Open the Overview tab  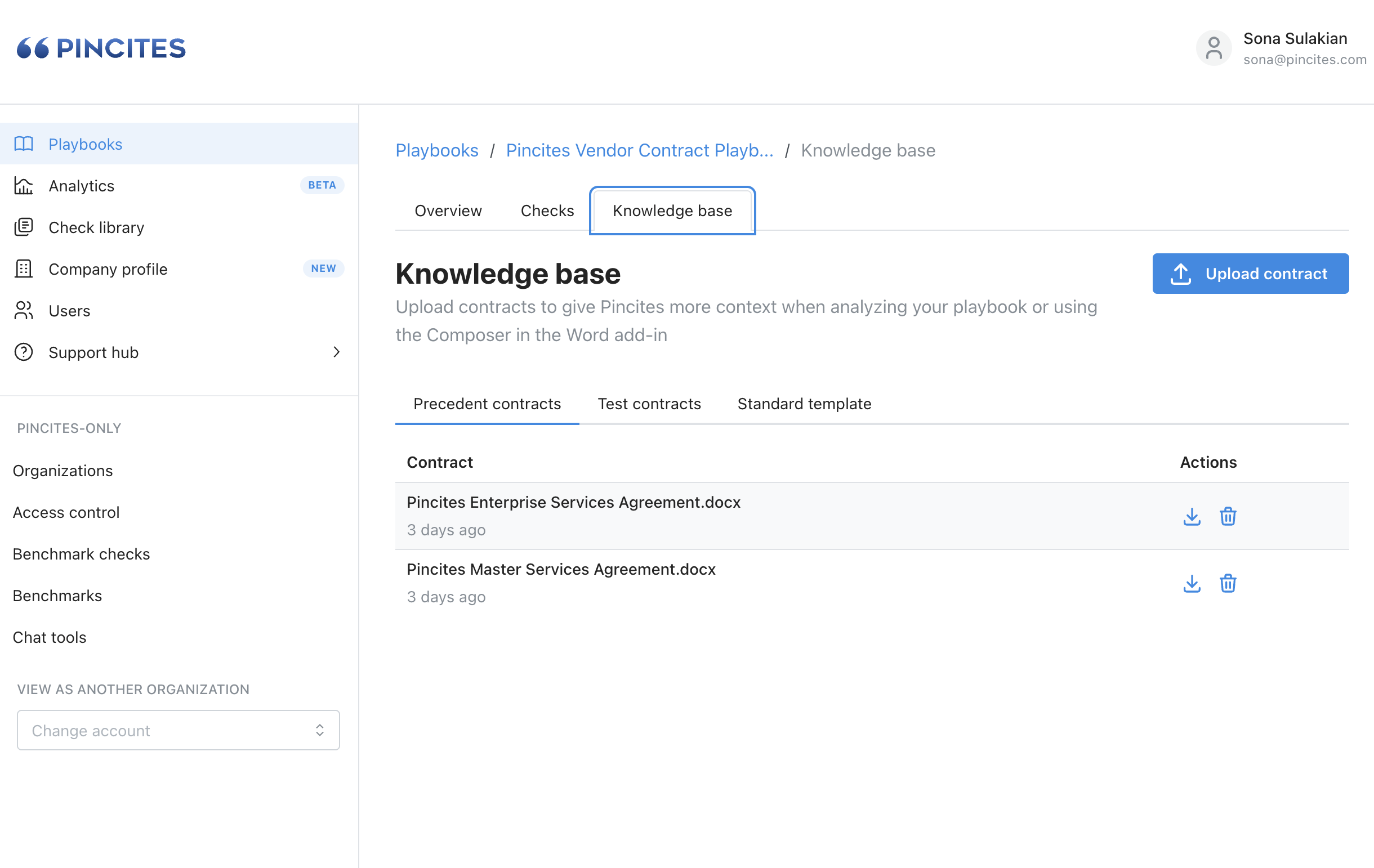click(x=448, y=211)
